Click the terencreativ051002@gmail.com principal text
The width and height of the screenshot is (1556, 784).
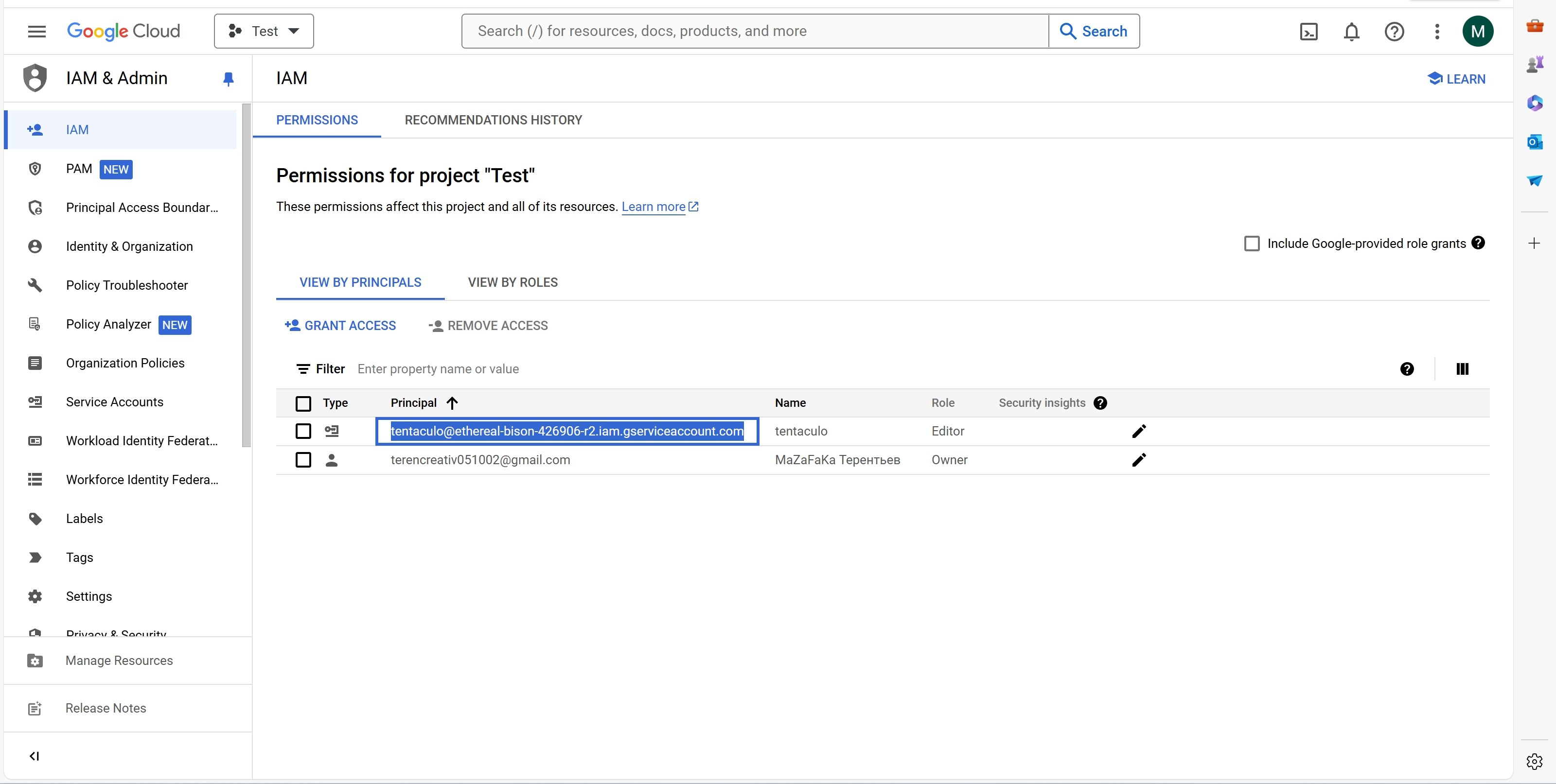point(480,460)
